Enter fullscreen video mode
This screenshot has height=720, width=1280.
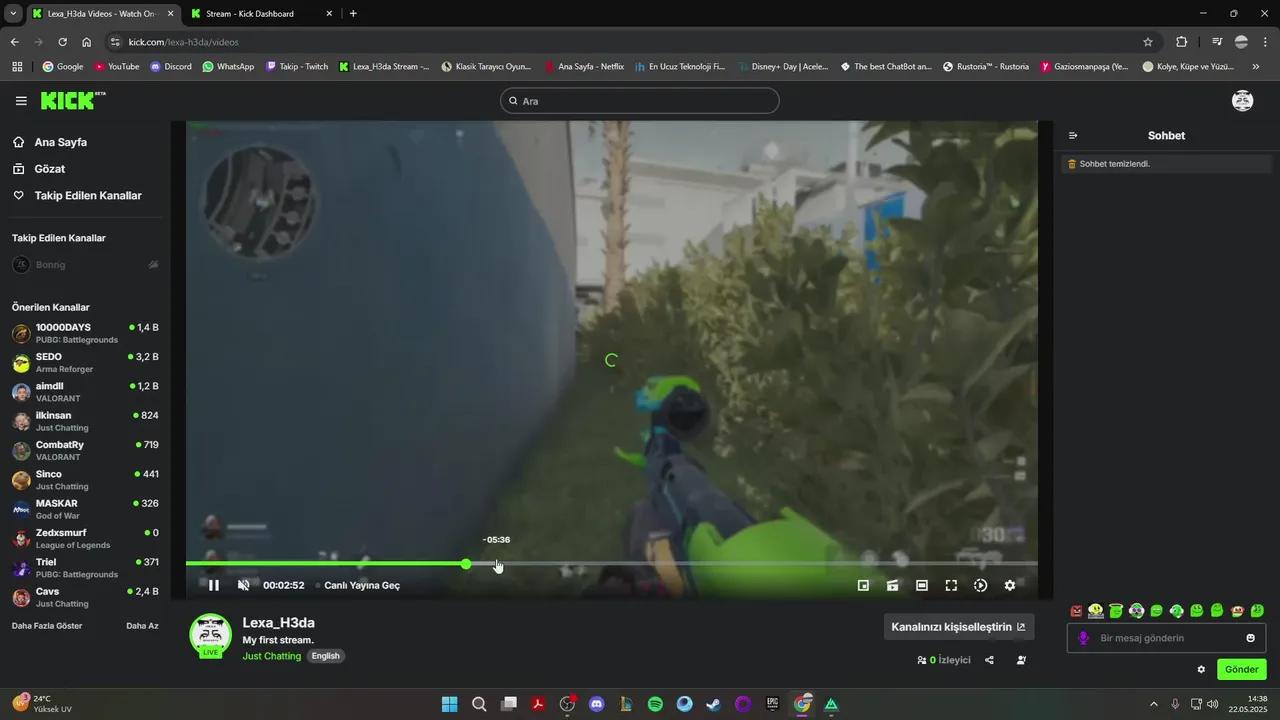(x=951, y=585)
